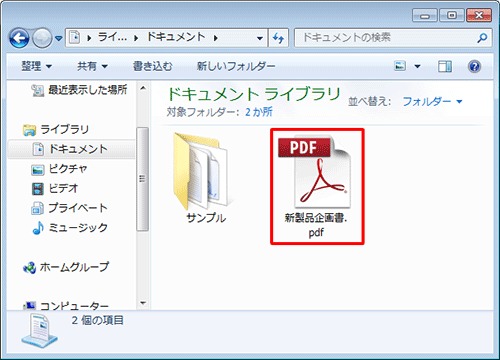500x360 pixels.
Task: Click the 2 か所 locations link
Action: (x=259, y=112)
